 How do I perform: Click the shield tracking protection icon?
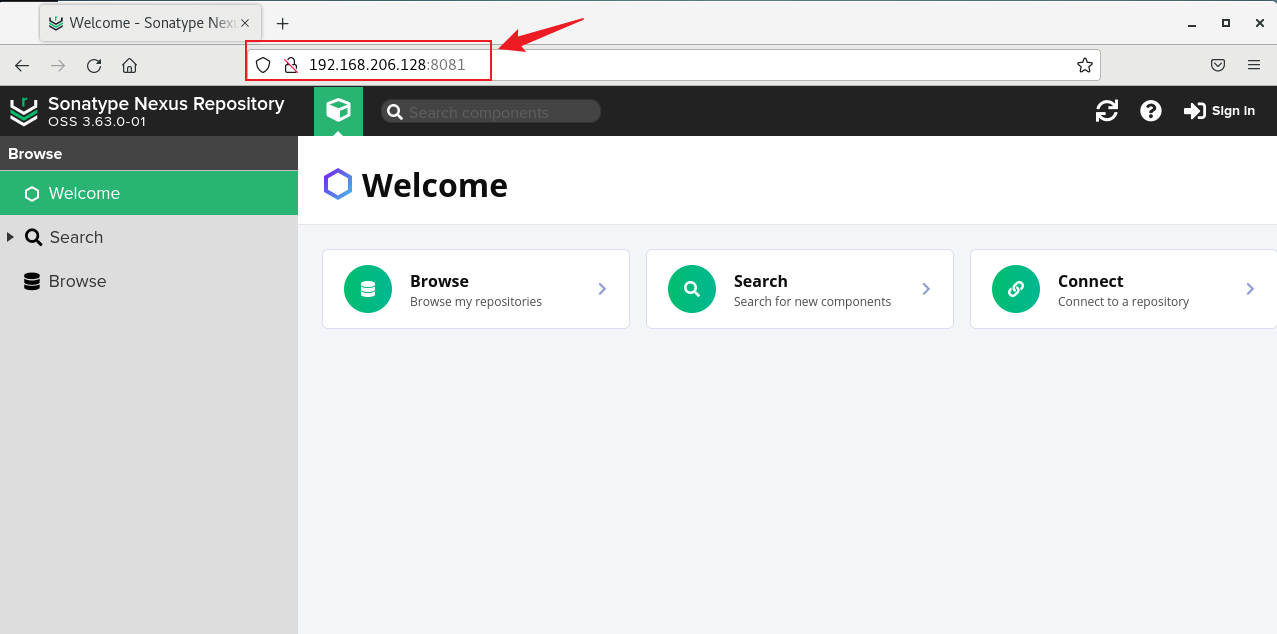(263, 65)
